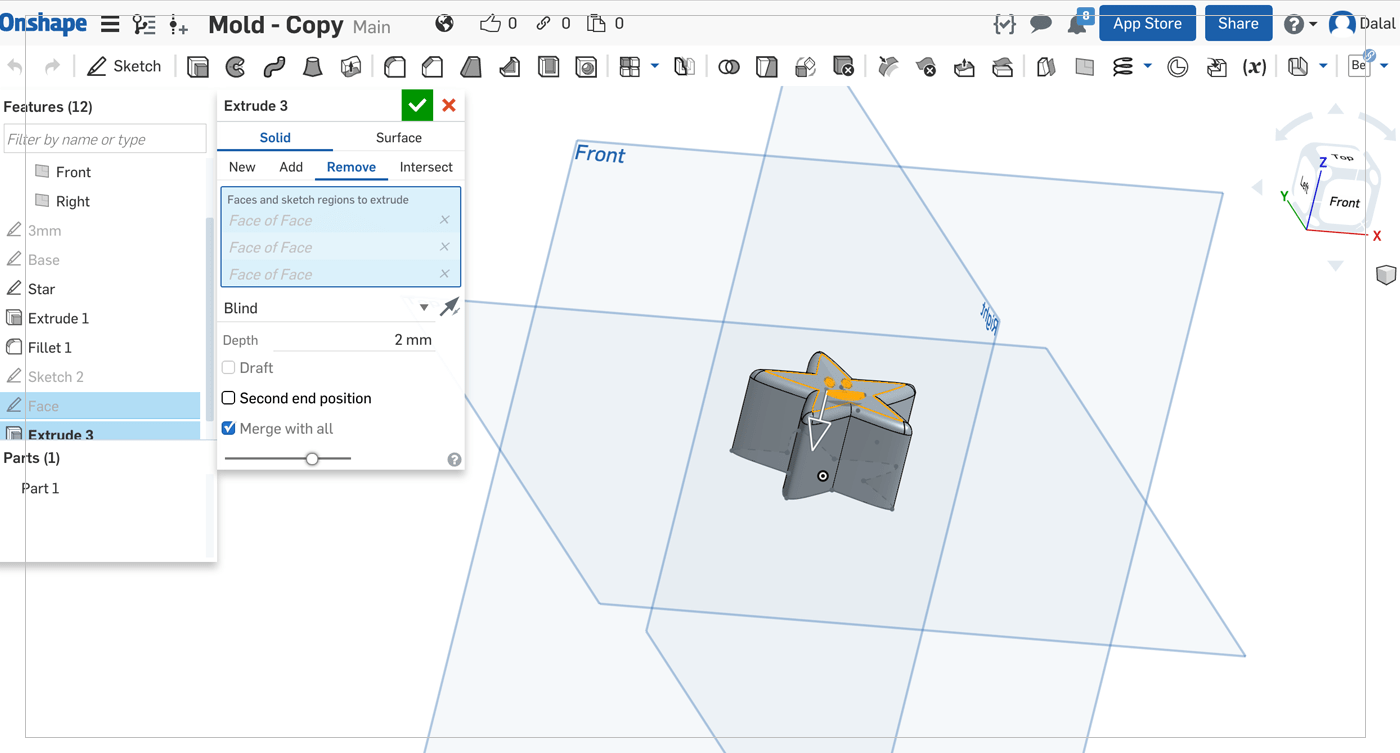Viewport: 1400px width, 753px height.
Task: Select Part 1 in Parts list
Action: tap(40, 488)
